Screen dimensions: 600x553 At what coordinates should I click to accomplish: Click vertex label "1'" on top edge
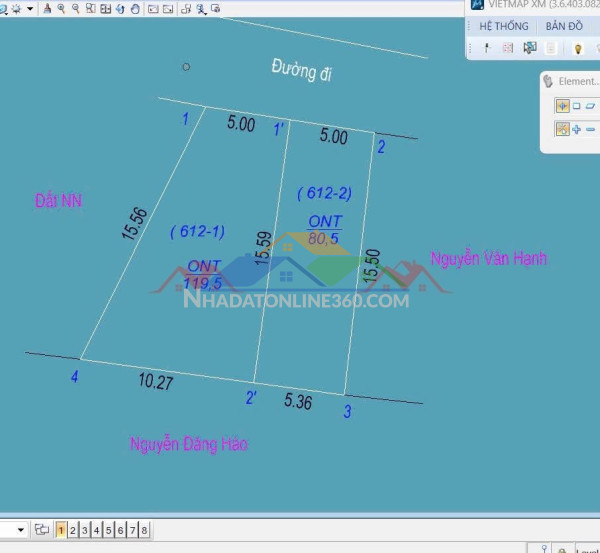coord(278,129)
